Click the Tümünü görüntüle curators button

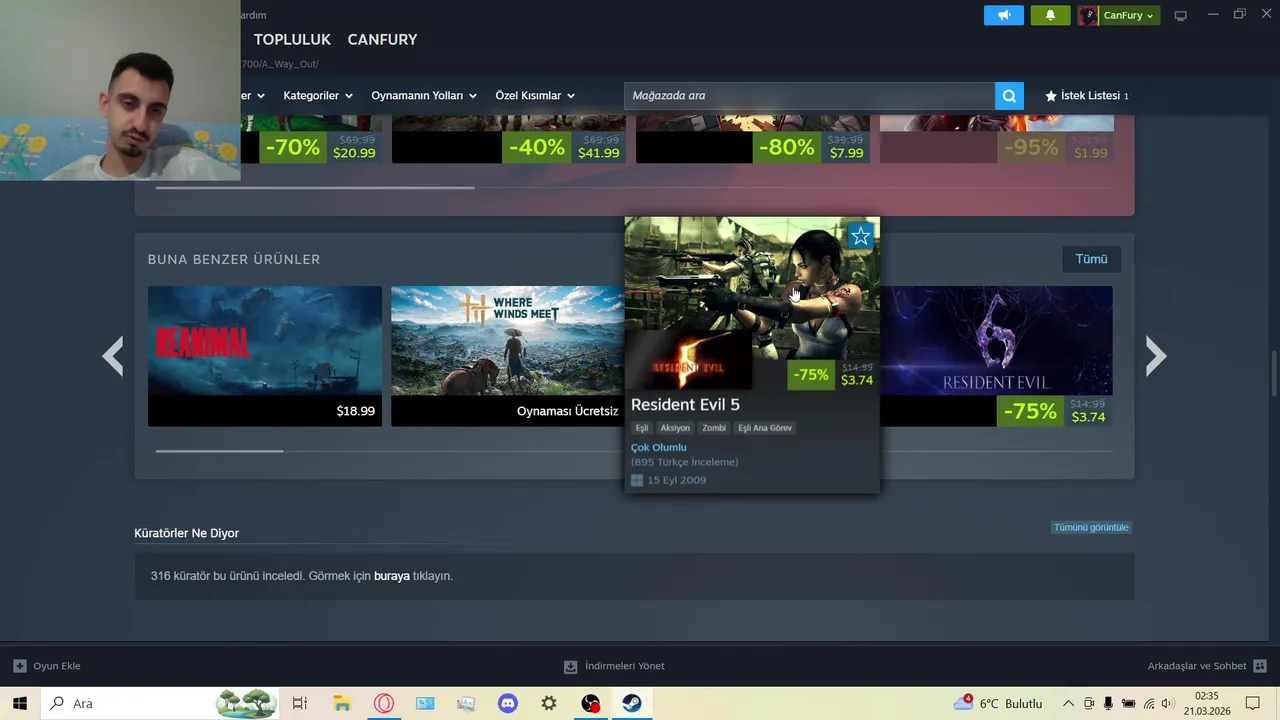tap(1090, 527)
